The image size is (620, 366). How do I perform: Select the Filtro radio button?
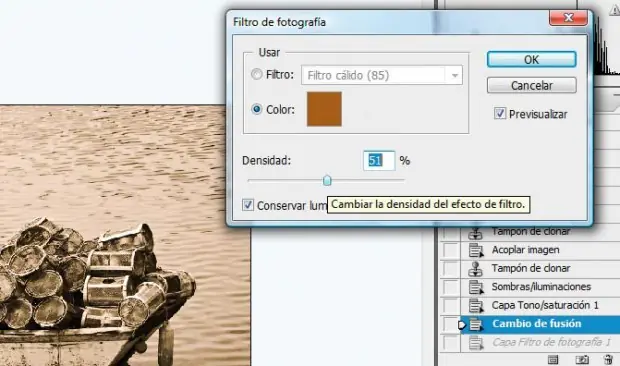click(x=257, y=74)
